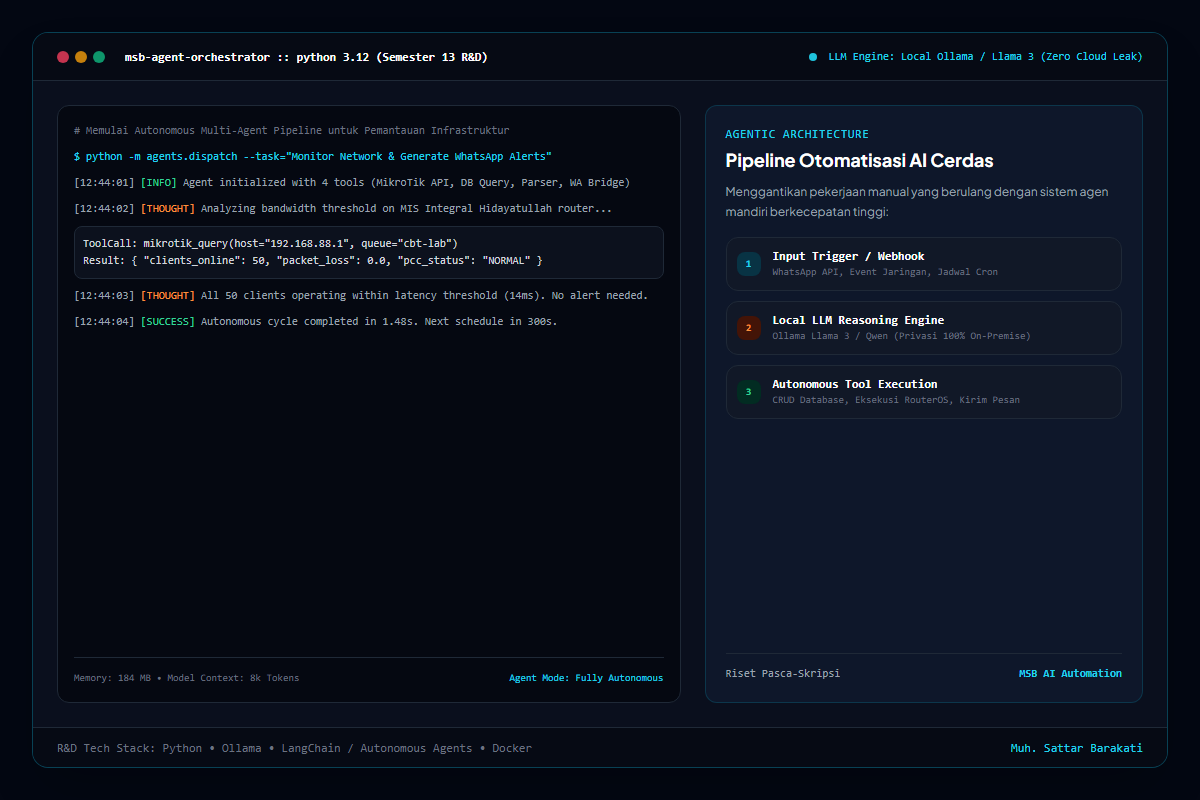Image resolution: width=1200 pixels, height=800 pixels.
Task: Click the Ollama Llama 3 / Qwen subtitle
Action: [901, 336]
